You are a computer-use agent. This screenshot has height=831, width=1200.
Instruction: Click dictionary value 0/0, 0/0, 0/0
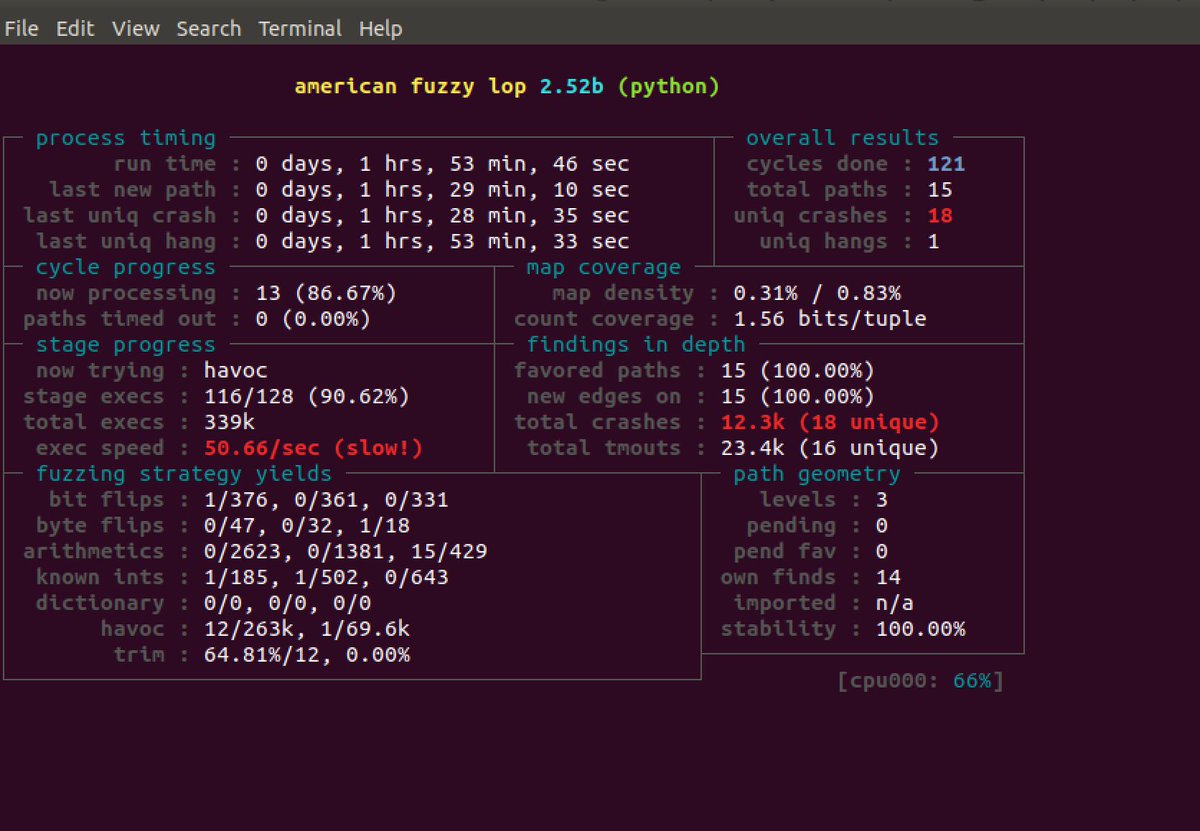coord(287,604)
